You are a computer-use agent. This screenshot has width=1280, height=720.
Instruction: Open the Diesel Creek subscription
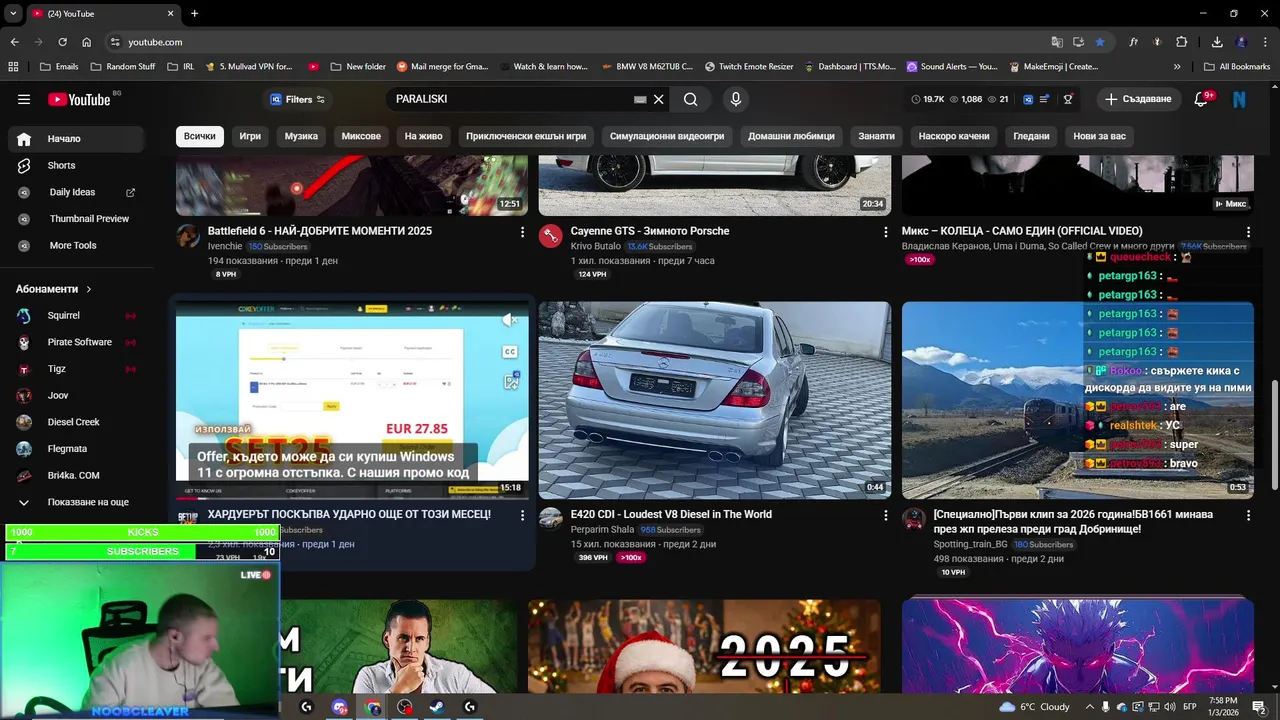tap(76, 422)
